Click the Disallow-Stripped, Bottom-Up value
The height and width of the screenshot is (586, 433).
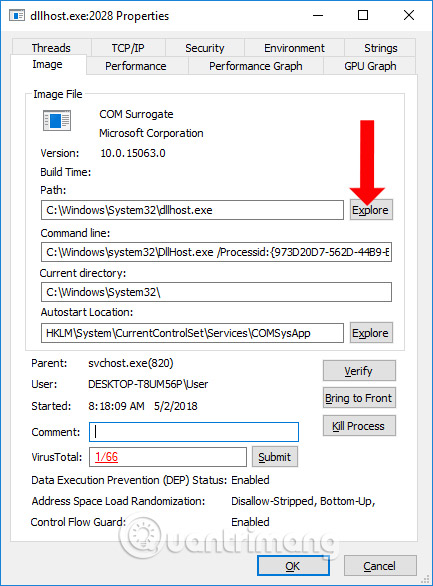303,501
